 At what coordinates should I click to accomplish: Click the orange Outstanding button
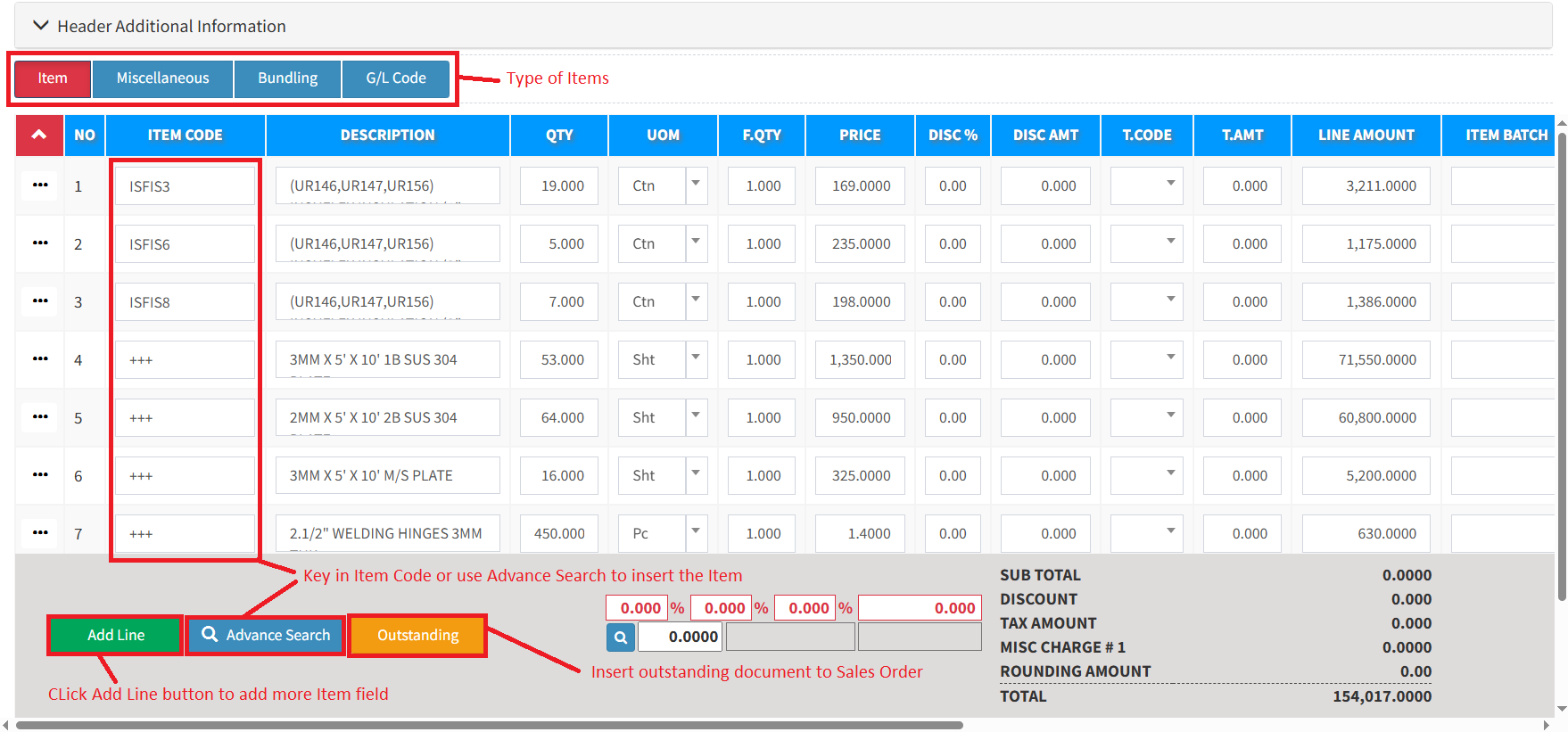pyautogui.click(x=417, y=635)
